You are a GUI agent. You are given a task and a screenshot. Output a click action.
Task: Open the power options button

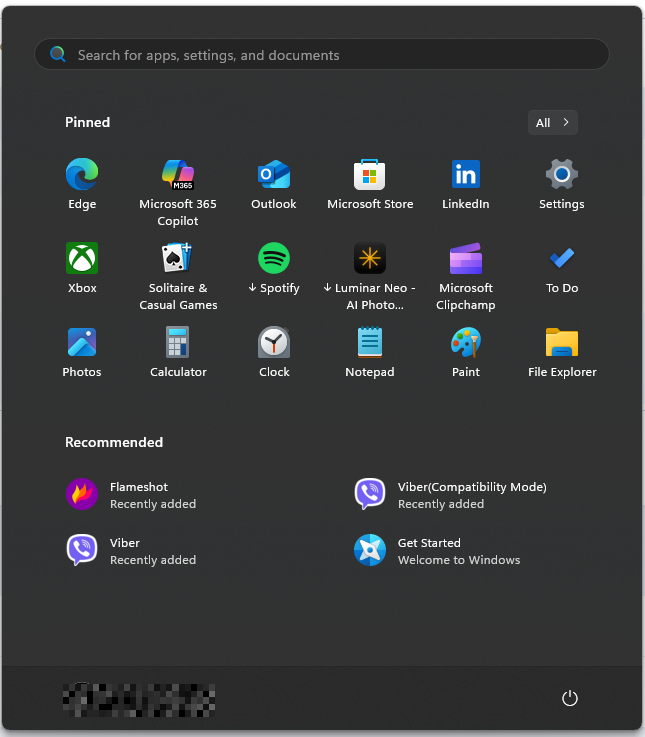pyautogui.click(x=569, y=698)
